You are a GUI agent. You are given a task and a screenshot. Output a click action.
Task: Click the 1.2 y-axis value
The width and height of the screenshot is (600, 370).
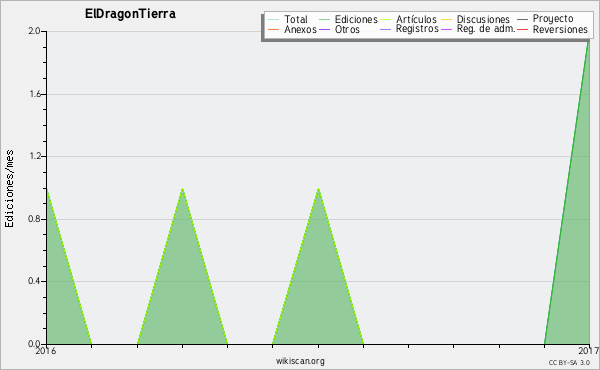pyautogui.click(x=35, y=156)
